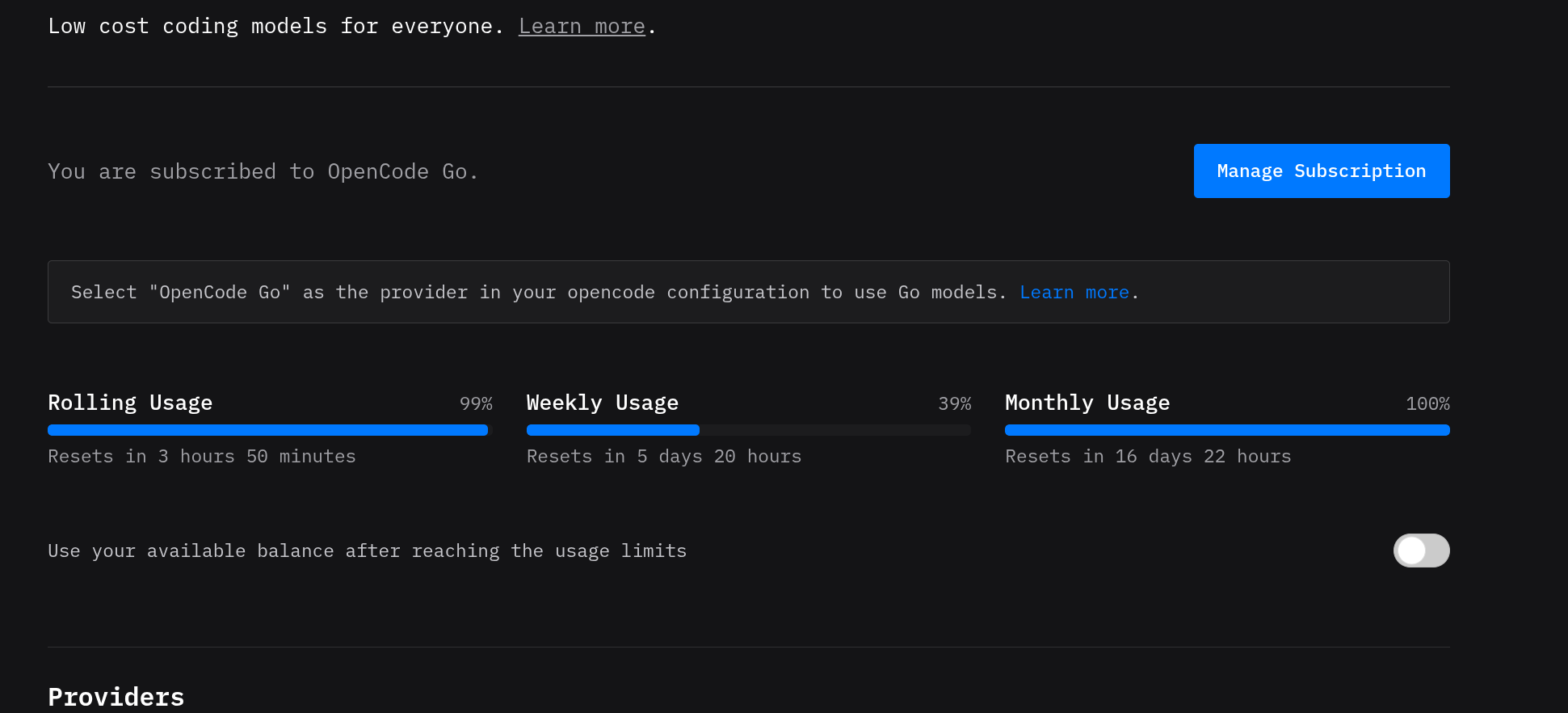
Task: Open the underlined Learn more link after "everyone"
Action: [x=582, y=27]
